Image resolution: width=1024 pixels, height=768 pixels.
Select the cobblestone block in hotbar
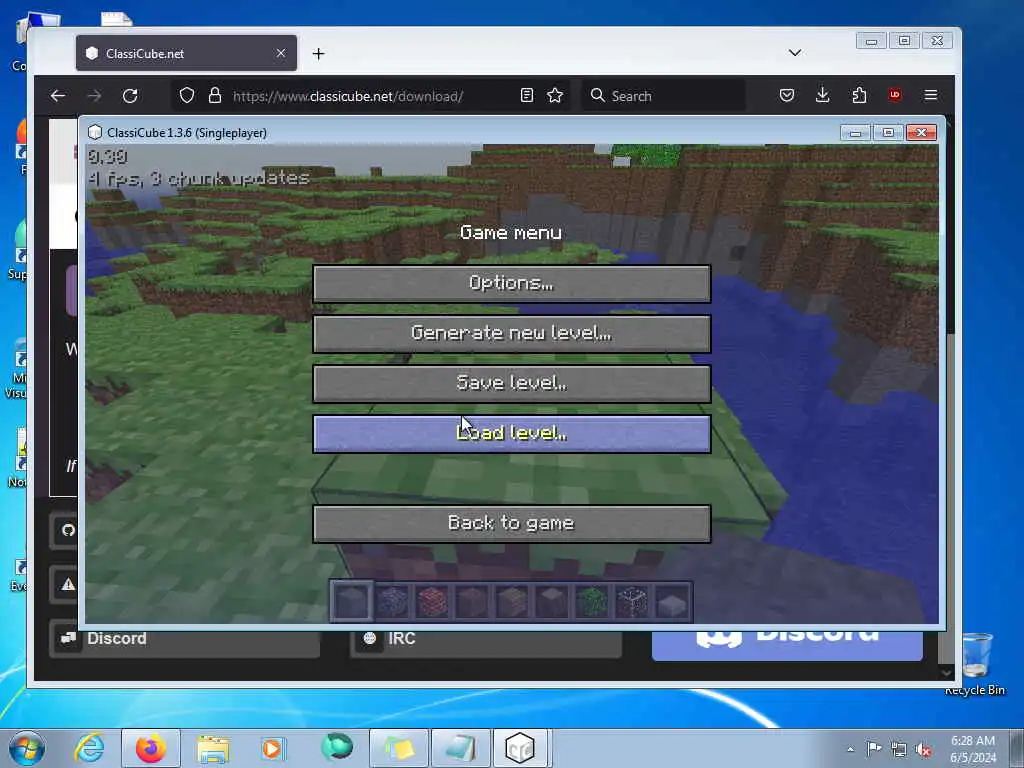392,601
